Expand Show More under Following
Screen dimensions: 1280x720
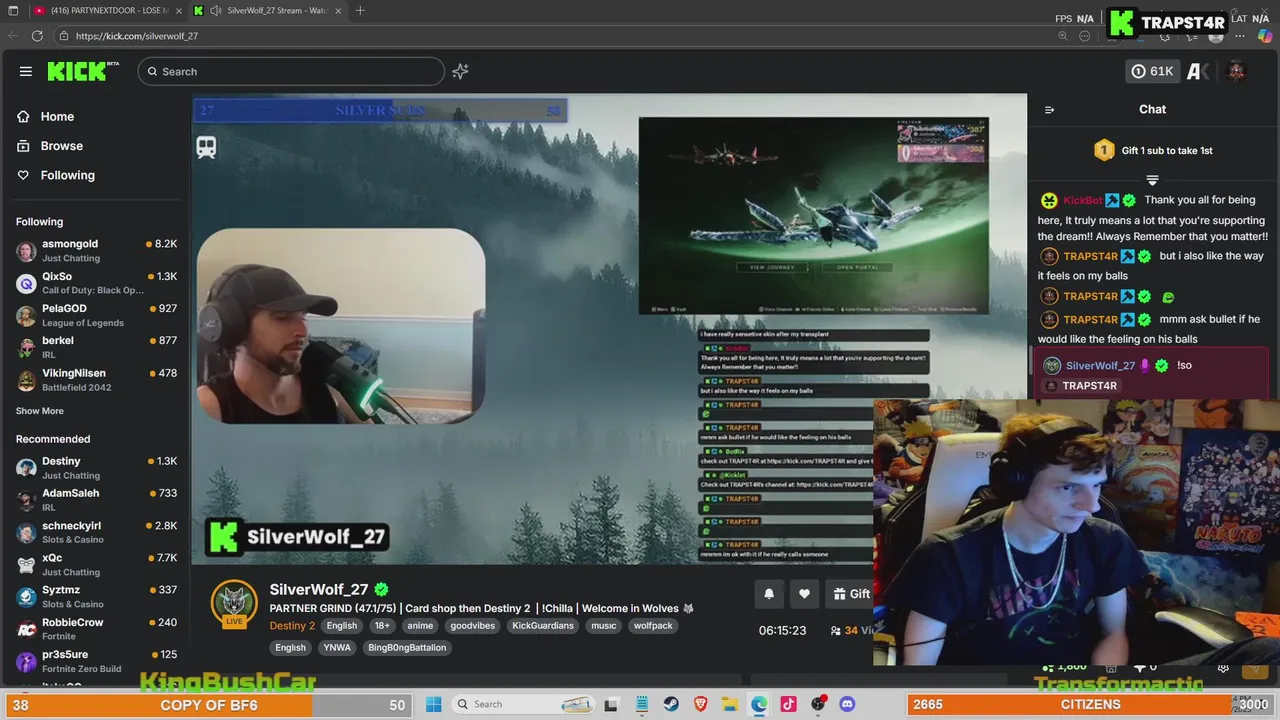(40, 411)
